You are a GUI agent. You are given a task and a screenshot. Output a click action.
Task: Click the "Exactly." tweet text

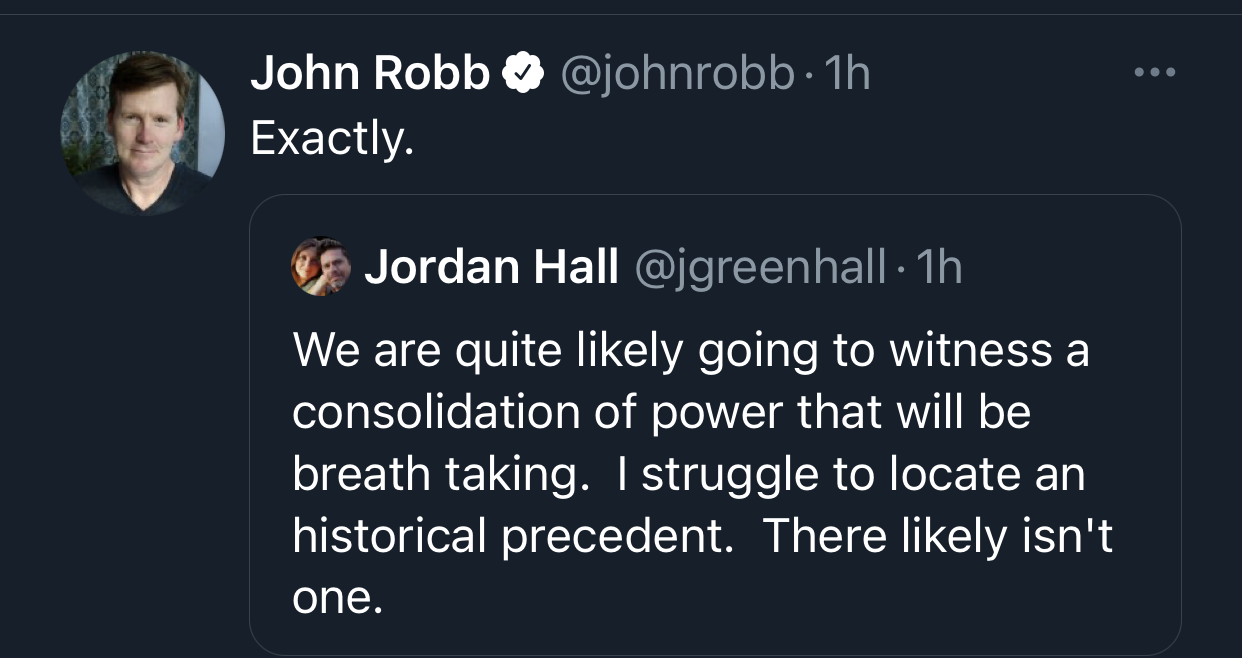332,138
